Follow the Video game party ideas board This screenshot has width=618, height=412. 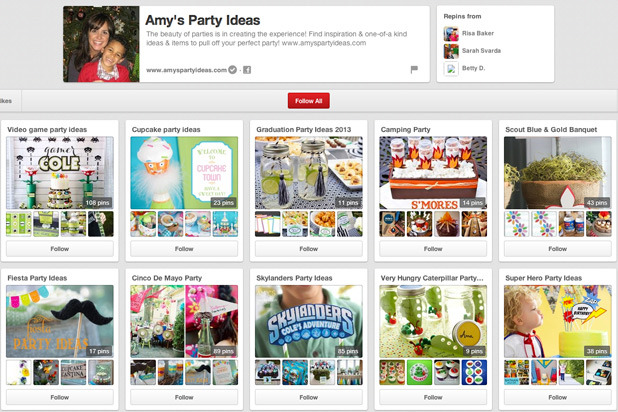[59, 248]
